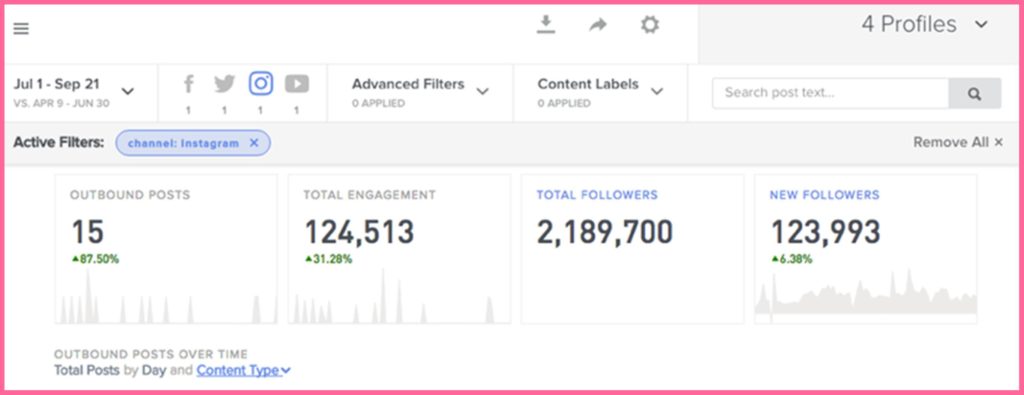Remove the channel: Instagram filter chip

point(254,143)
